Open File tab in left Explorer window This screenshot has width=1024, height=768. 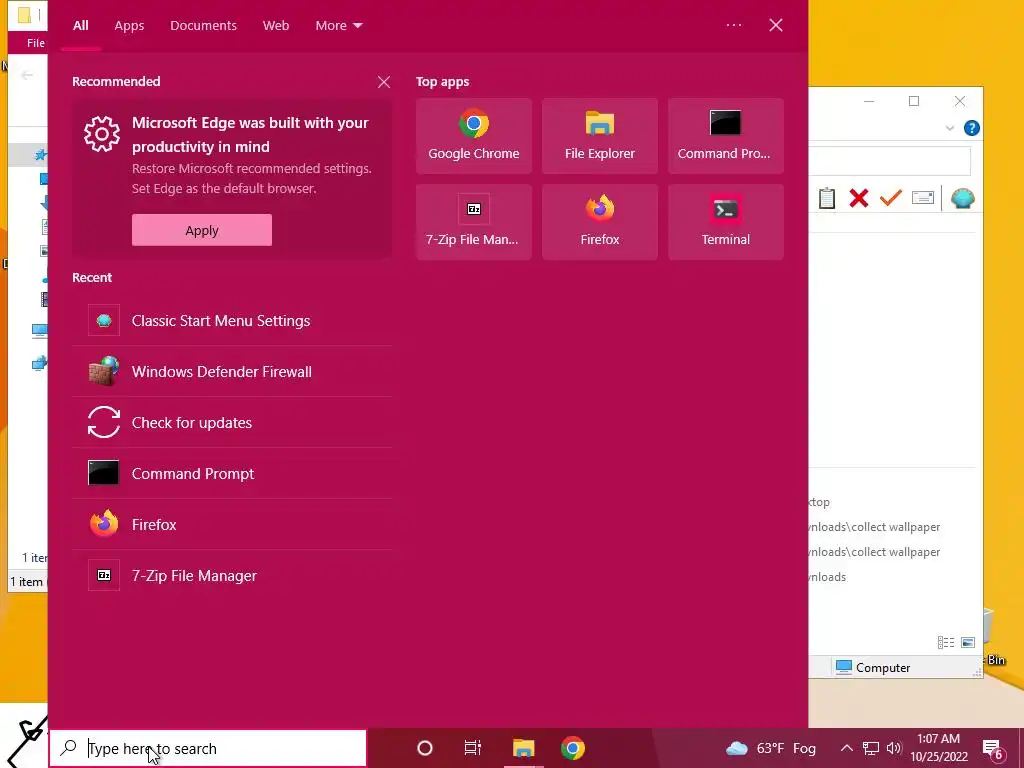pyautogui.click(x=35, y=43)
